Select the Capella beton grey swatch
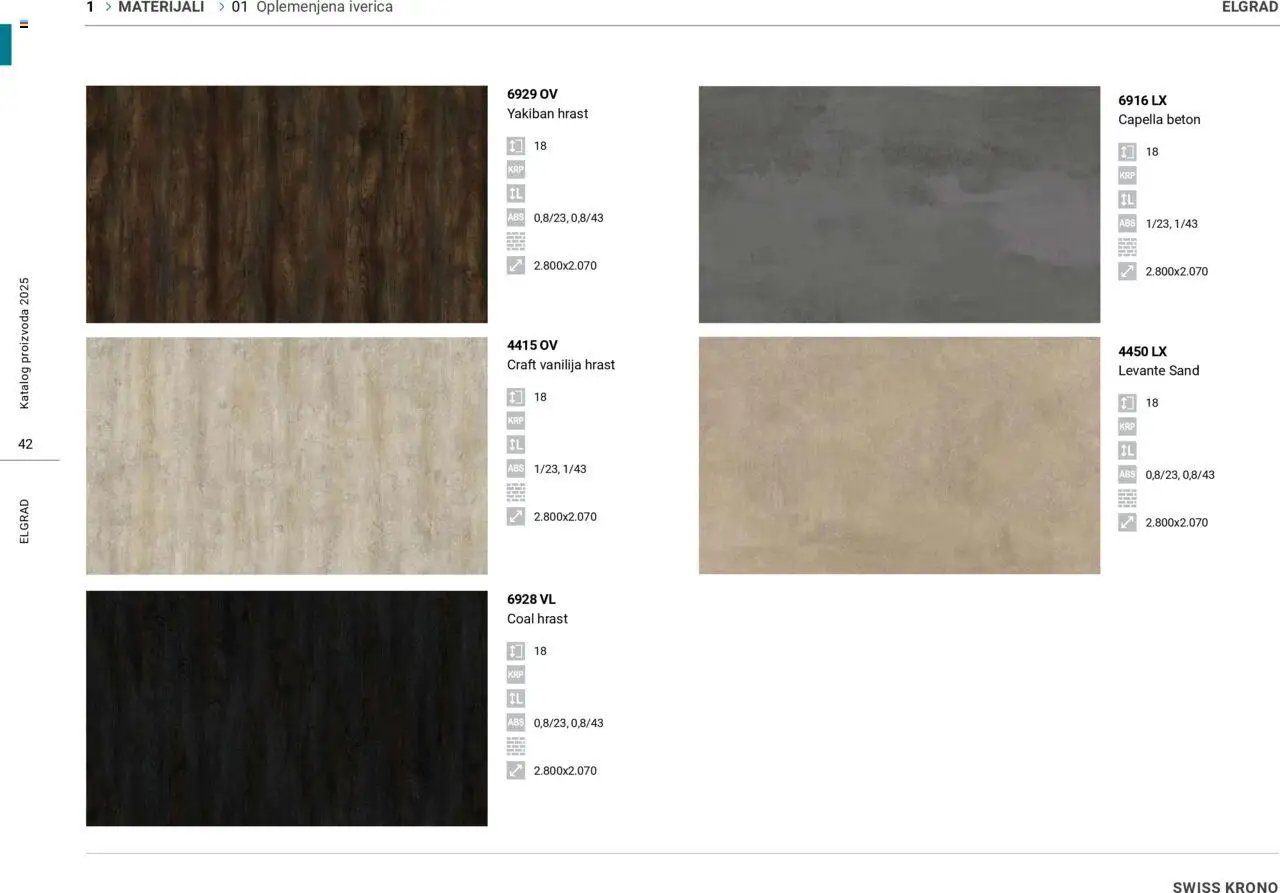The image size is (1280, 893). 899,204
